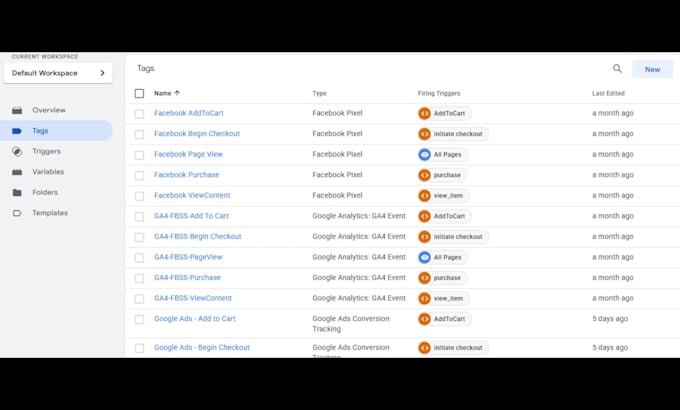Screen dimensions: 680x410
Task: Click the Last Edited column header
Action: pyautogui.click(x=608, y=93)
